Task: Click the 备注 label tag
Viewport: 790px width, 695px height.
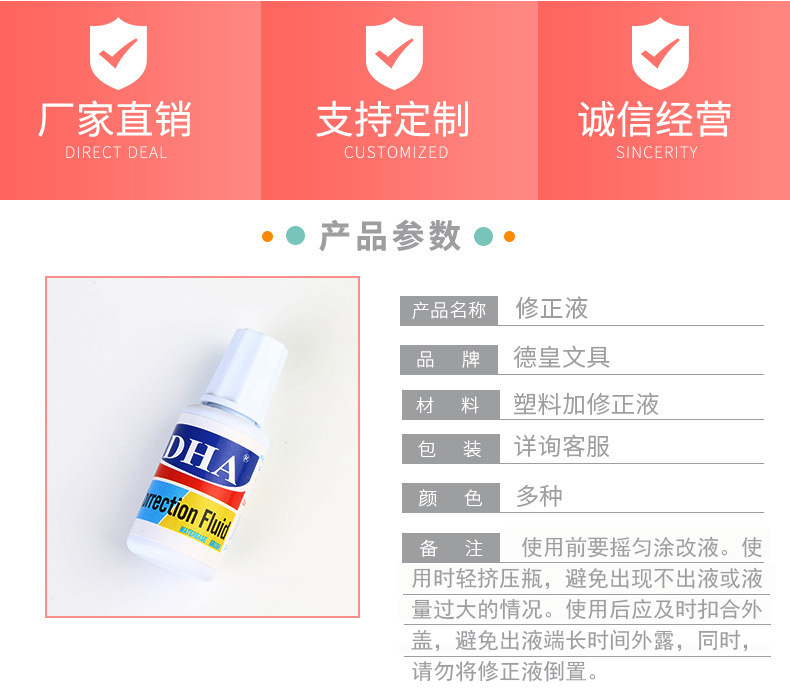Action: click(x=450, y=548)
